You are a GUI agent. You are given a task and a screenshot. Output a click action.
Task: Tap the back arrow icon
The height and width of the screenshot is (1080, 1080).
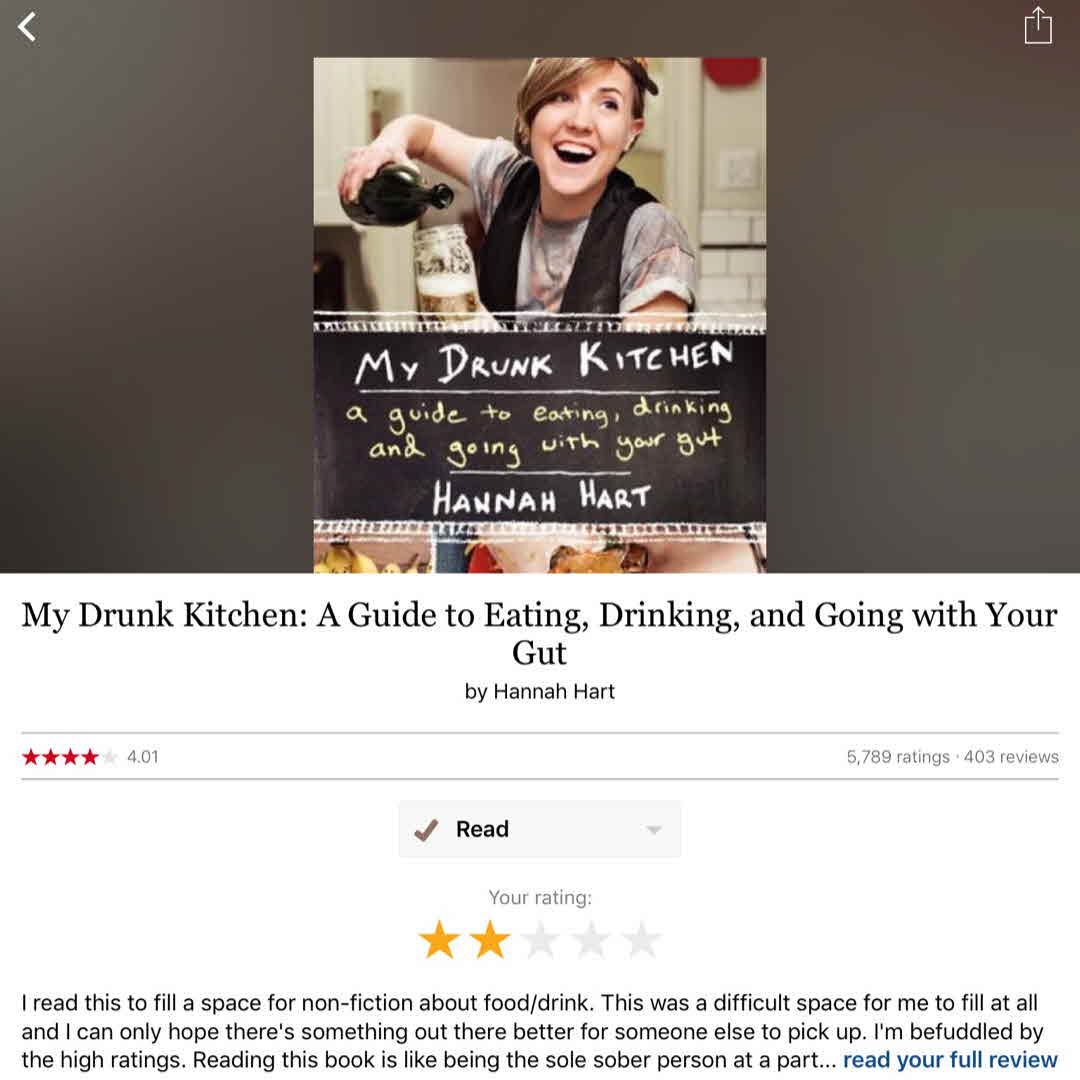click(27, 28)
